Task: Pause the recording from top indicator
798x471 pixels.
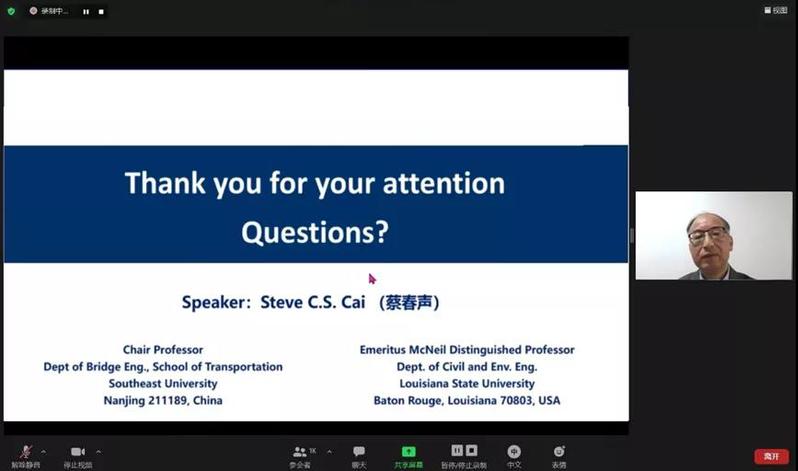Action: pos(86,12)
